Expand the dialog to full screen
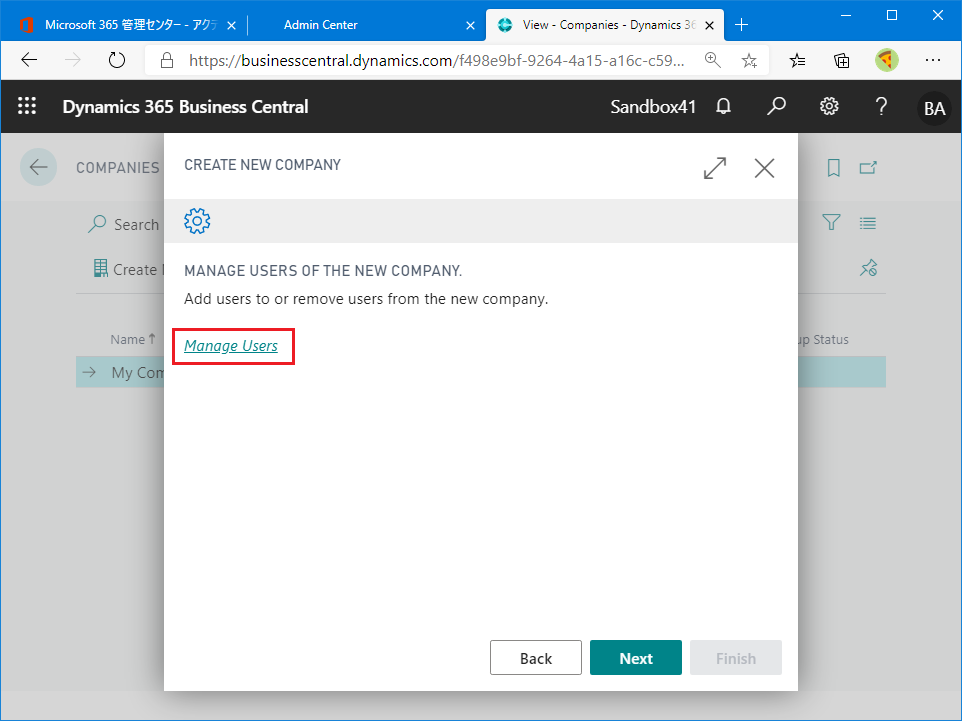Screen dimensions: 962x721 715,168
